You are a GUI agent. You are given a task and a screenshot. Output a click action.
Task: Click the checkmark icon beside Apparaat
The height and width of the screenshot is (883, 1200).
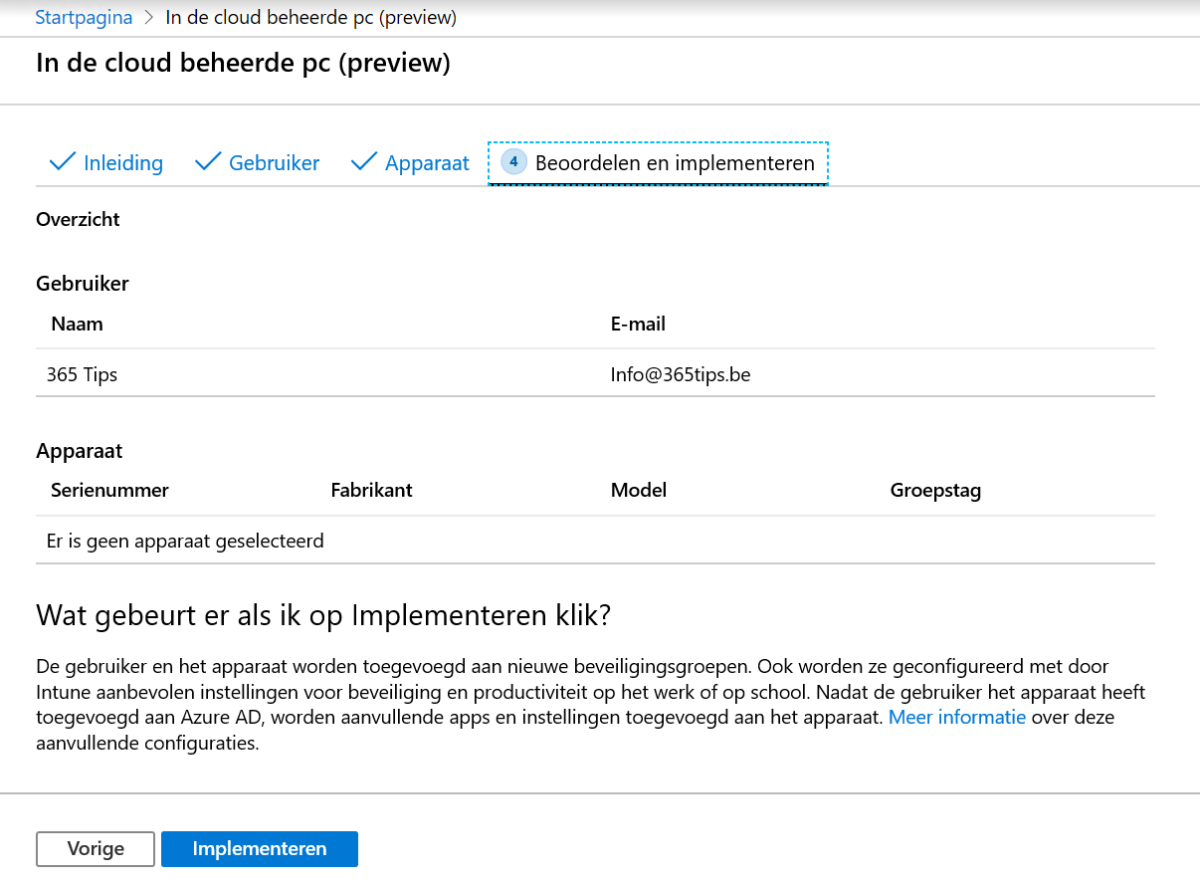coord(363,162)
